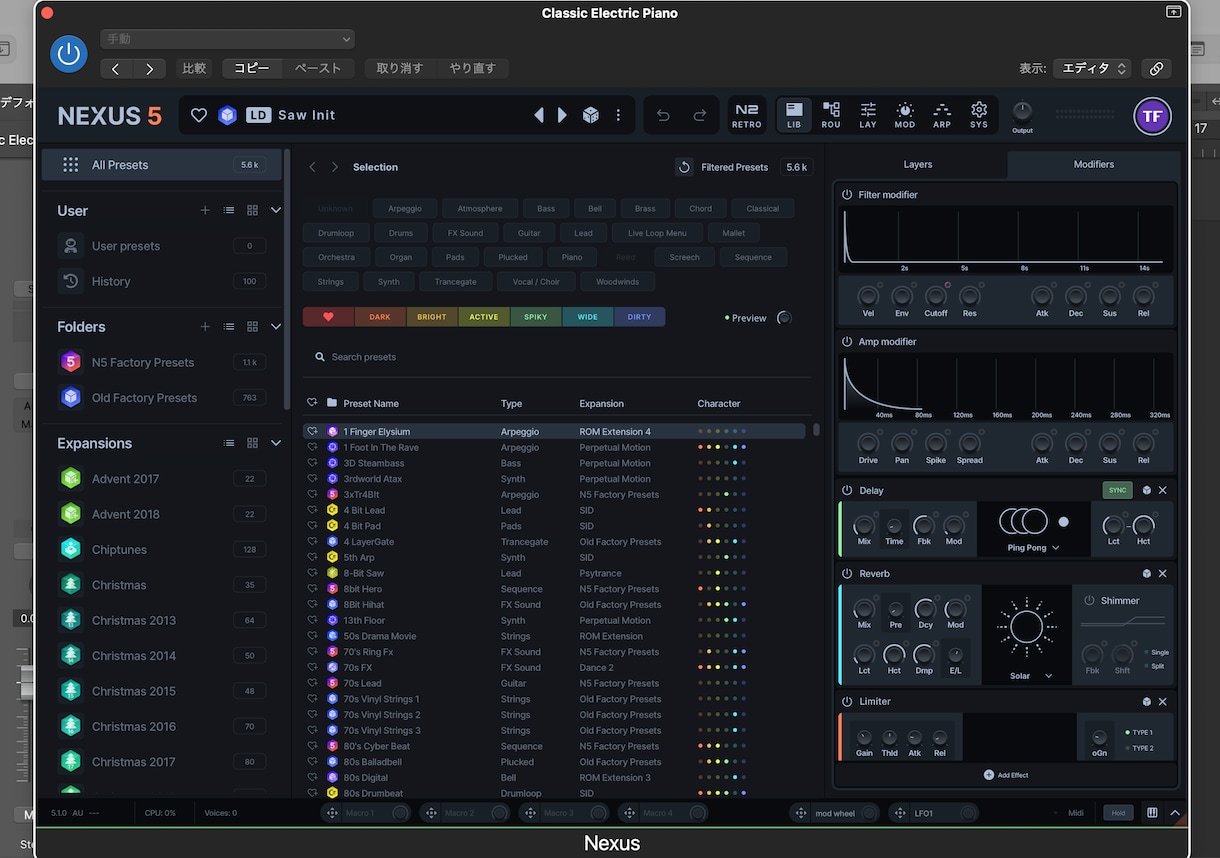Open the ARP arpeggiator page

coord(942,115)
